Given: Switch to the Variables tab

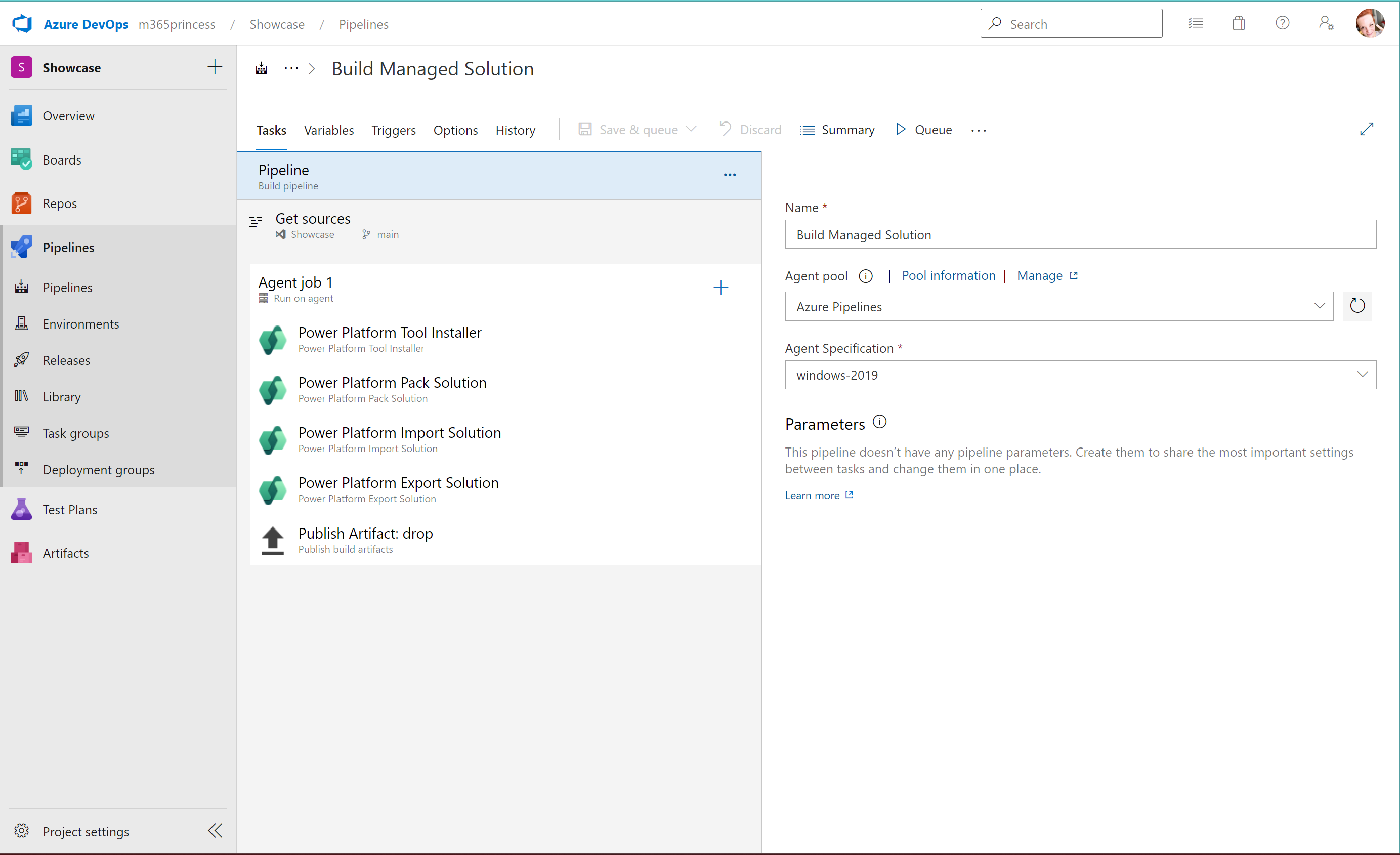Looking at the screenshot, I should [x=328, y=130].
